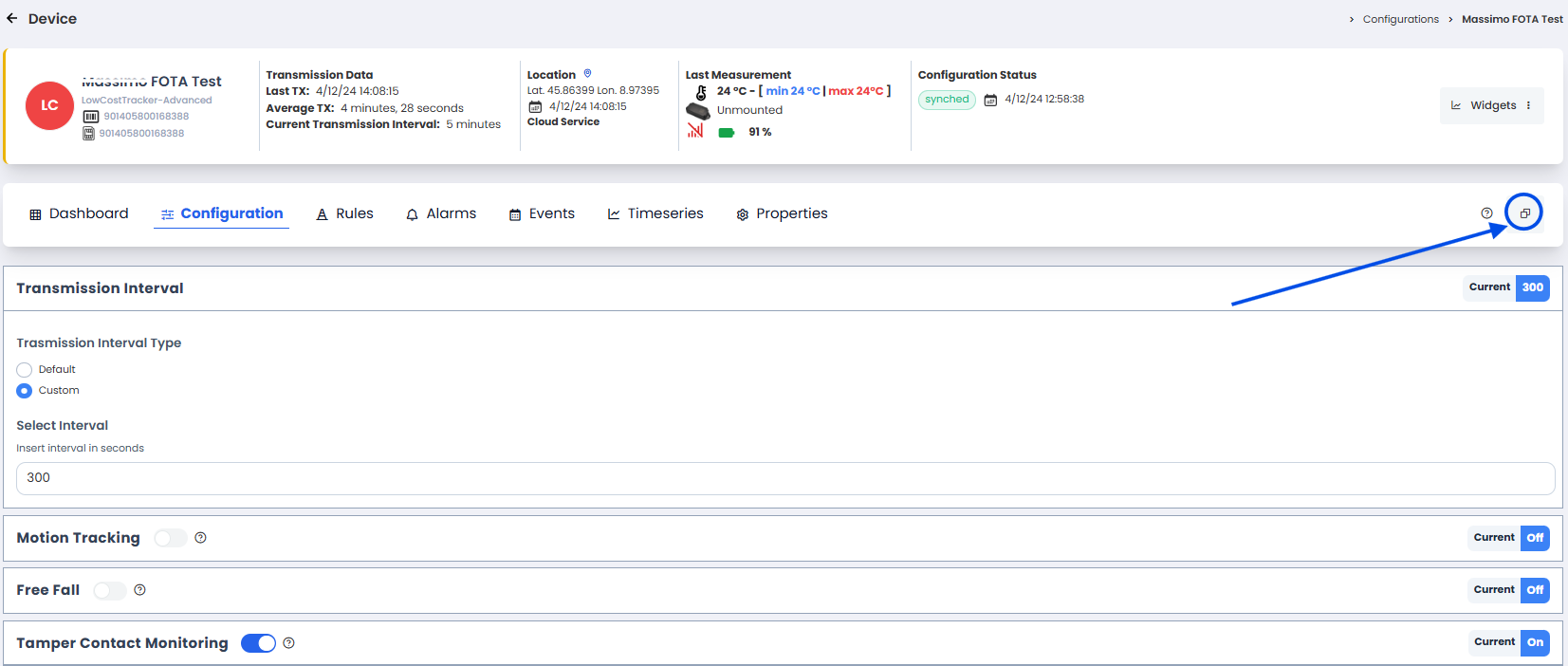Click the Motion Tracking help icon
Screen dimensions: 1568x666
[x=200, y=538]
